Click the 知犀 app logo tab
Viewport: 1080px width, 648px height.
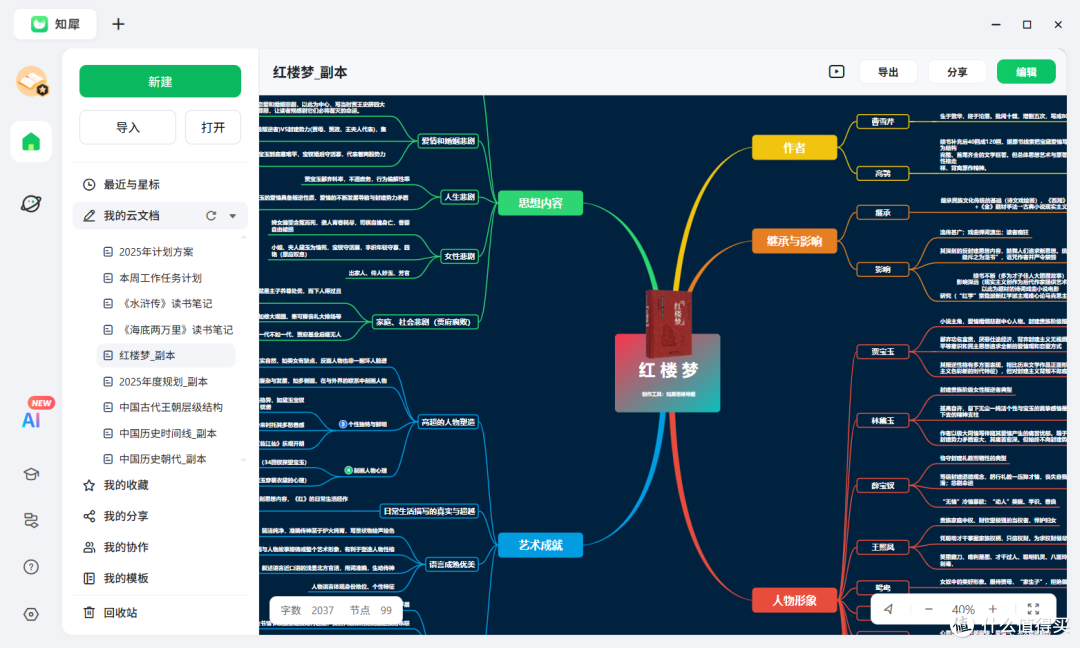pyautogui.click(x=55, y=24)
